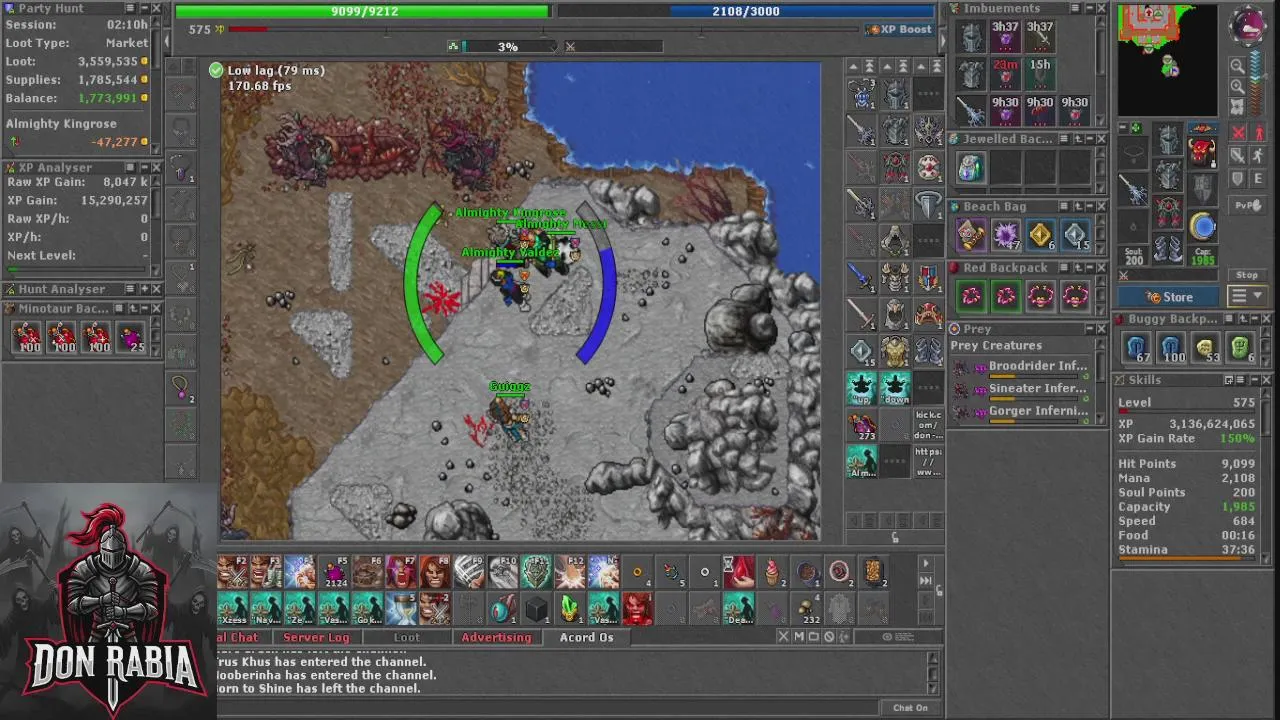This screenshot has width=1280, height=720.
Task: Toggle PvP mode button
Action: (1247, 205)
